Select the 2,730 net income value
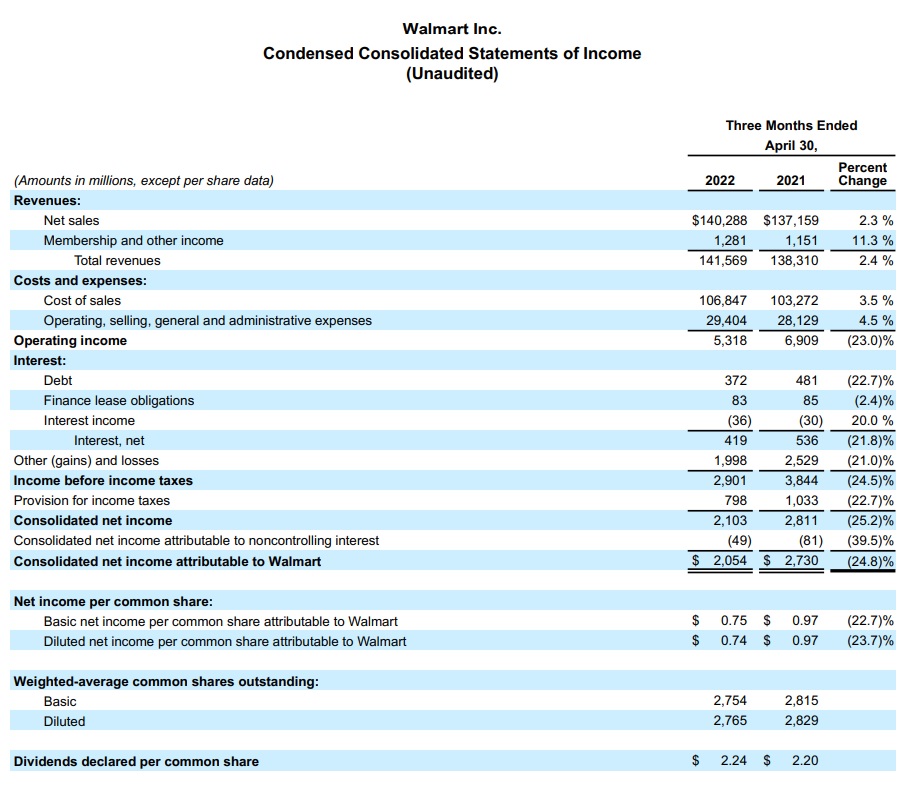 point(801,561)
